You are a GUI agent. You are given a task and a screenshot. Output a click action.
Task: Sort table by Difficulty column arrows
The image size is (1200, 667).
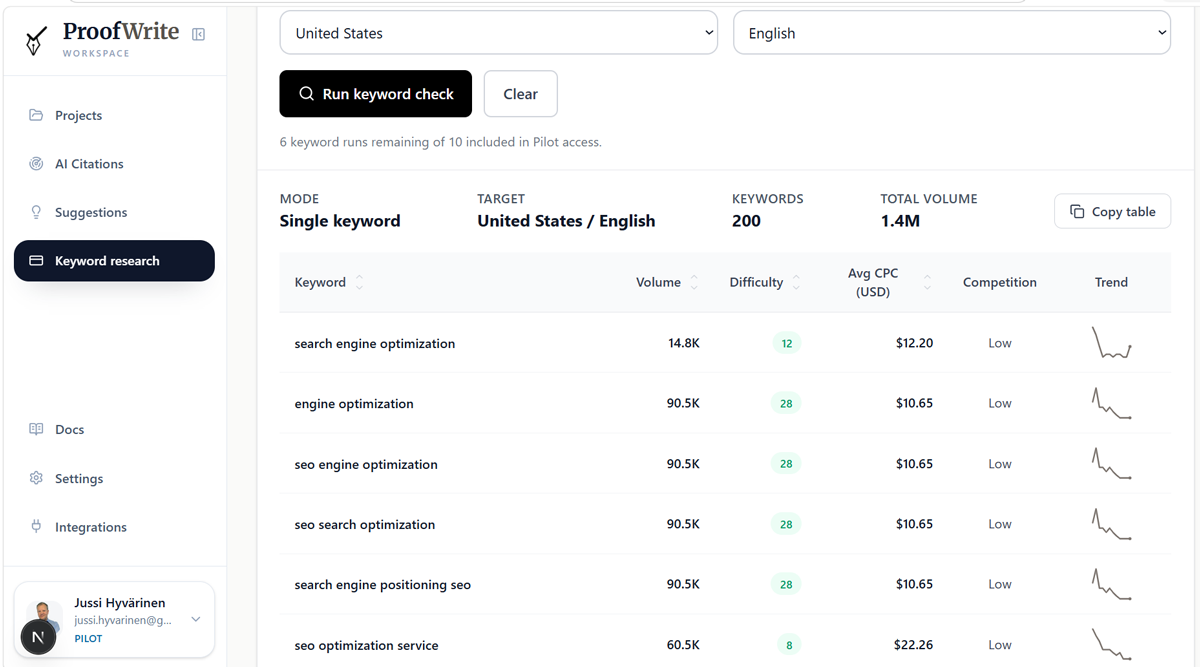point(796,283)
